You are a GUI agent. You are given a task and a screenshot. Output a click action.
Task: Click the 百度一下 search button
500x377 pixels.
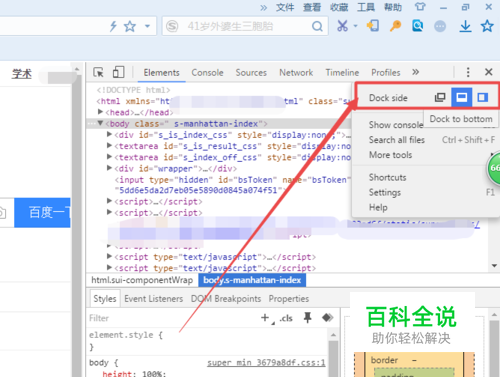pos(42,213)
